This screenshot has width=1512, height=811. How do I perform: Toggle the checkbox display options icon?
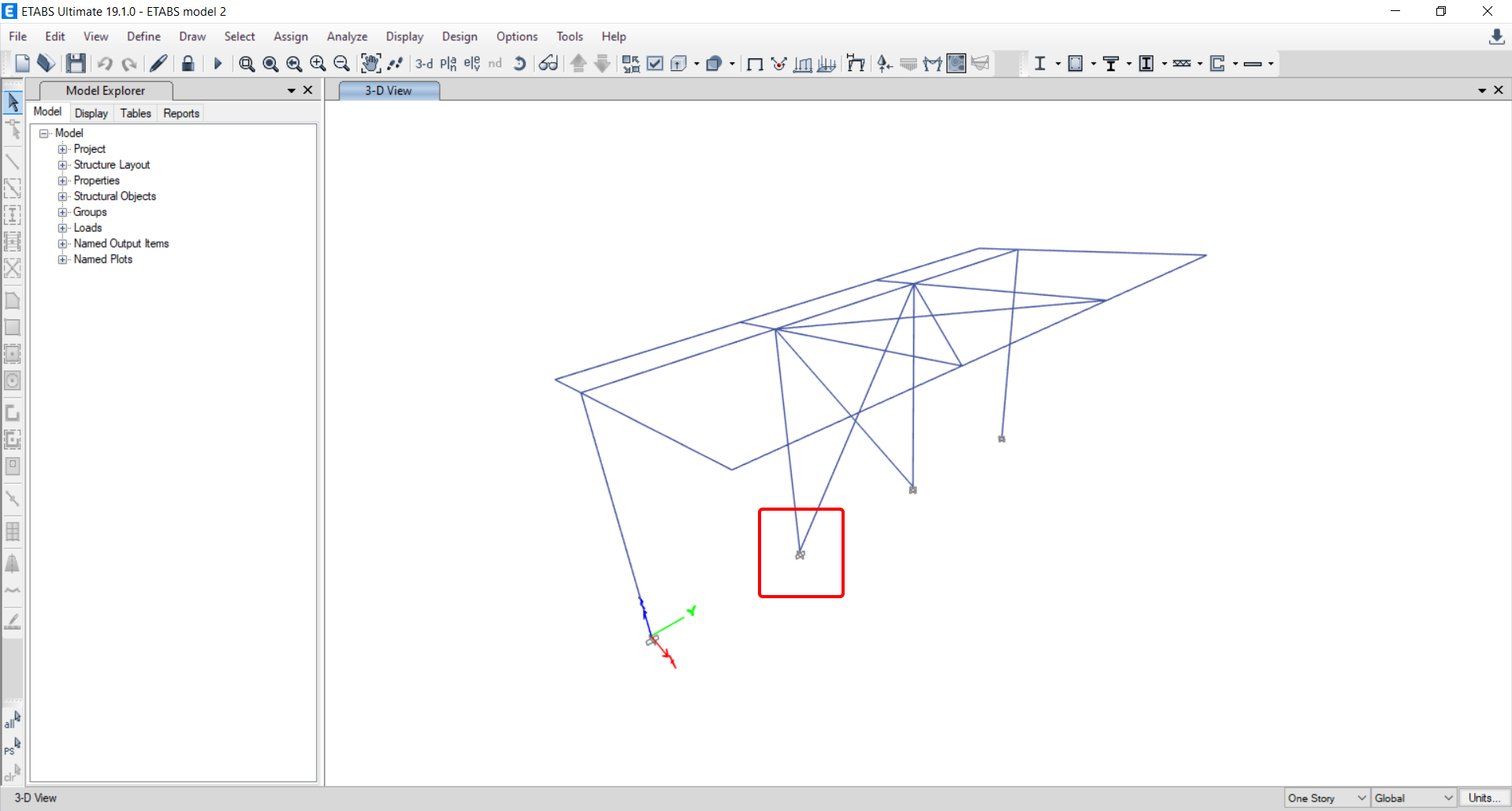coord(655,64)
